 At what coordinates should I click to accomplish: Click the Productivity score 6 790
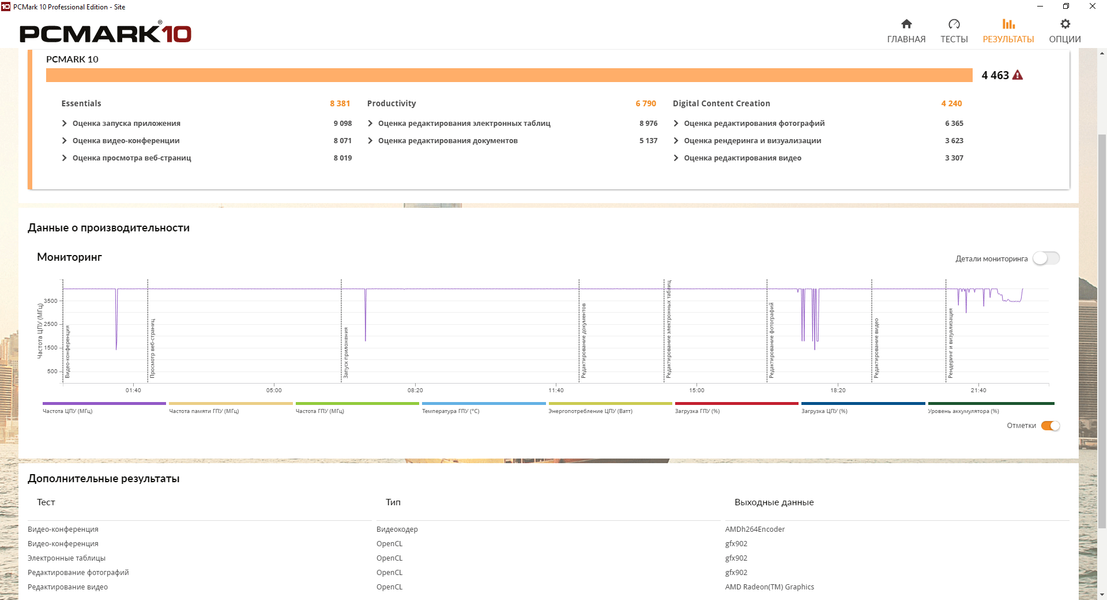point(645,103)
